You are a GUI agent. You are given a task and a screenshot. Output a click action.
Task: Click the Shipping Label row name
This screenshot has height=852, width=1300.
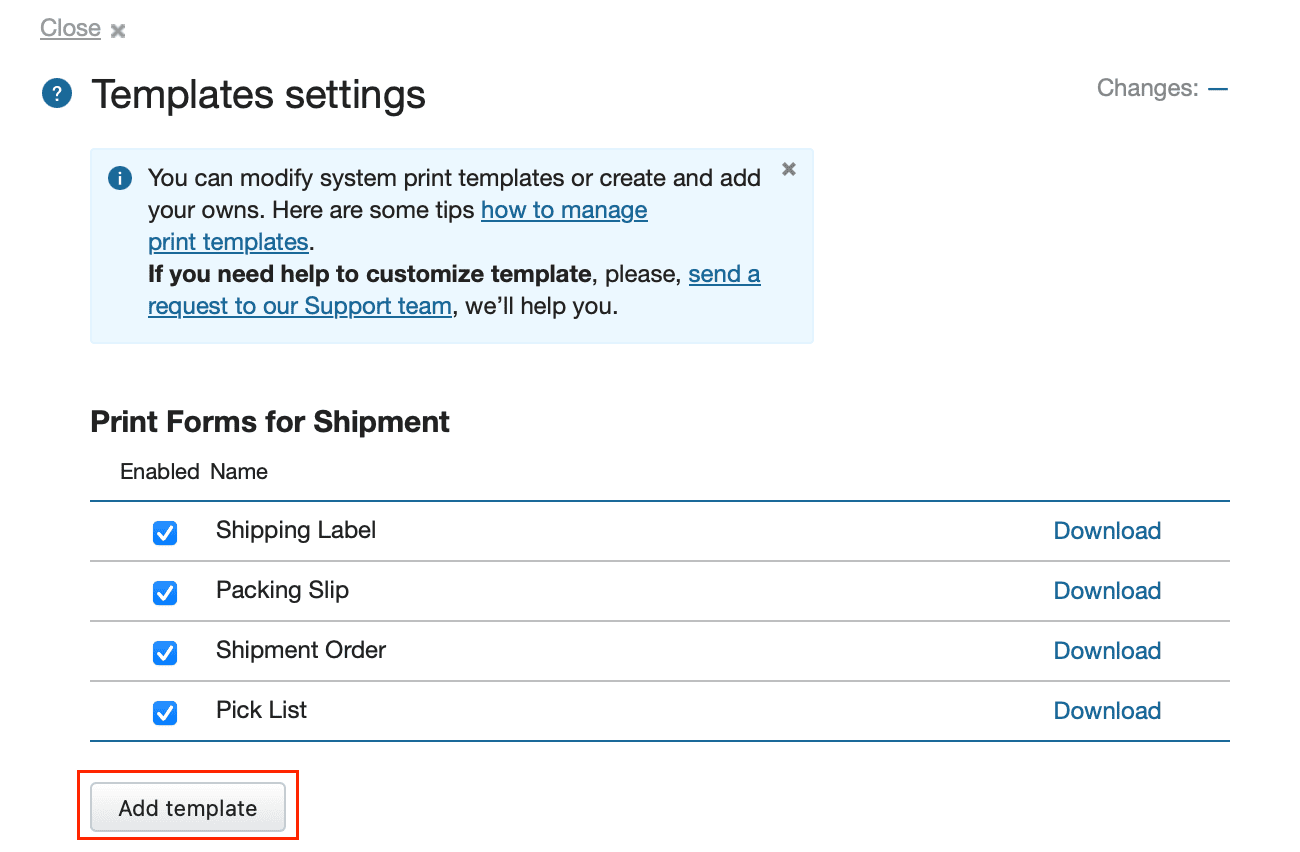[x=296, y=530]
